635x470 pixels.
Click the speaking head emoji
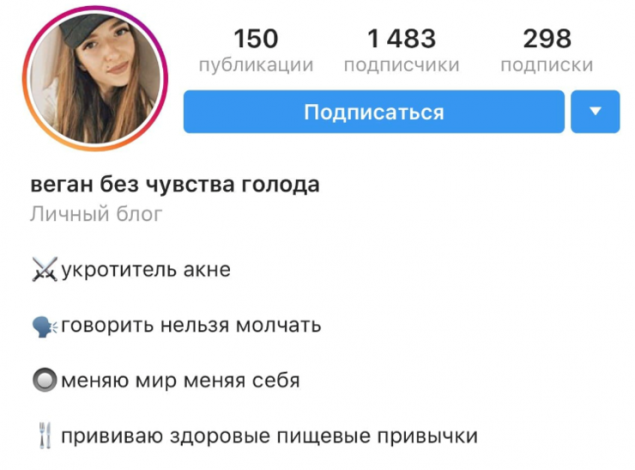[45, 326]
